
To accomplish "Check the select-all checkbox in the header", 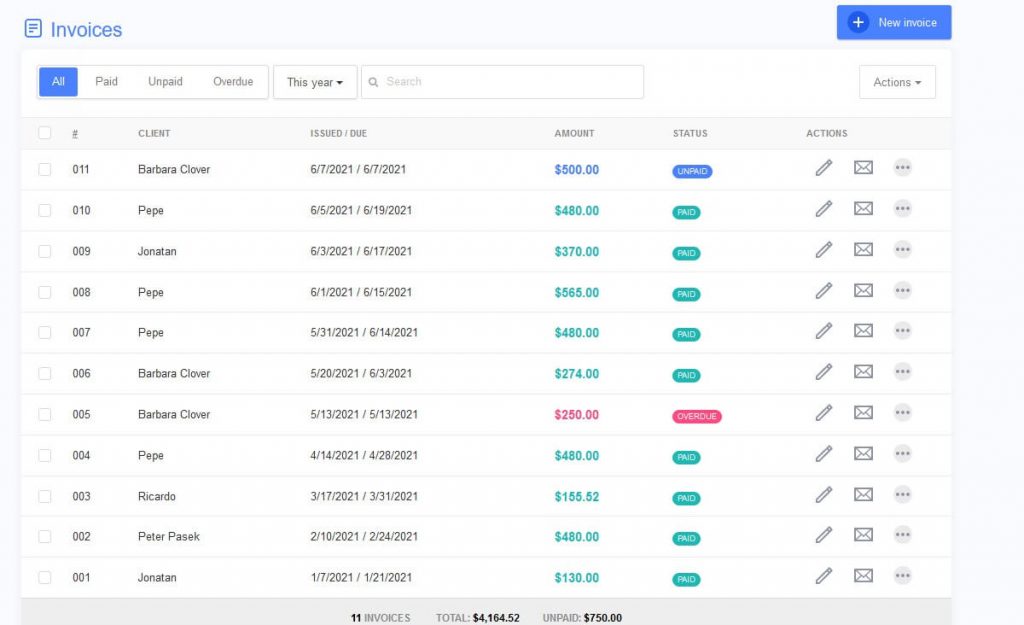I will (44, 132).
